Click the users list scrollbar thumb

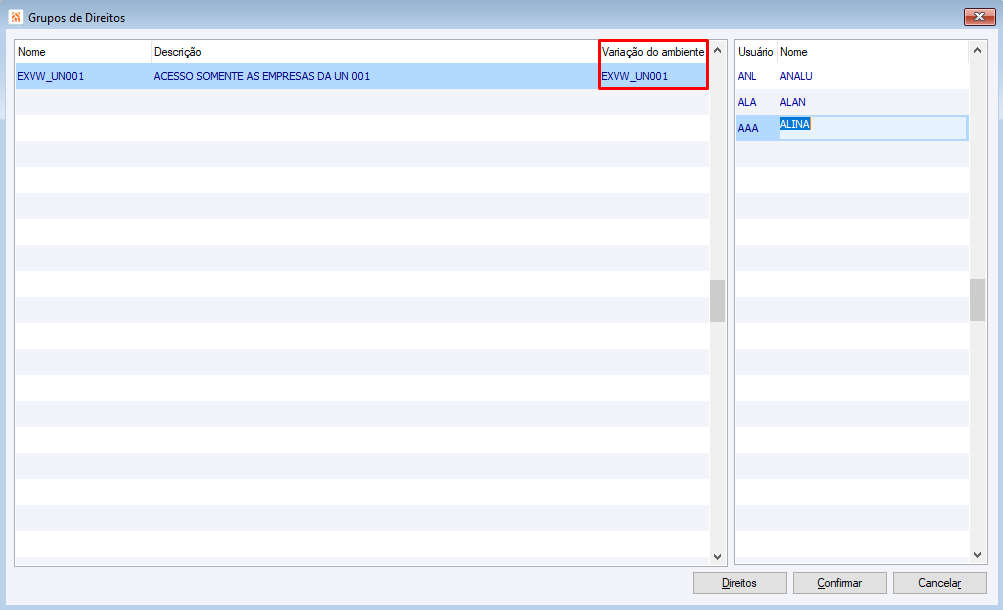pyautogui.click(x=977, y=300)
